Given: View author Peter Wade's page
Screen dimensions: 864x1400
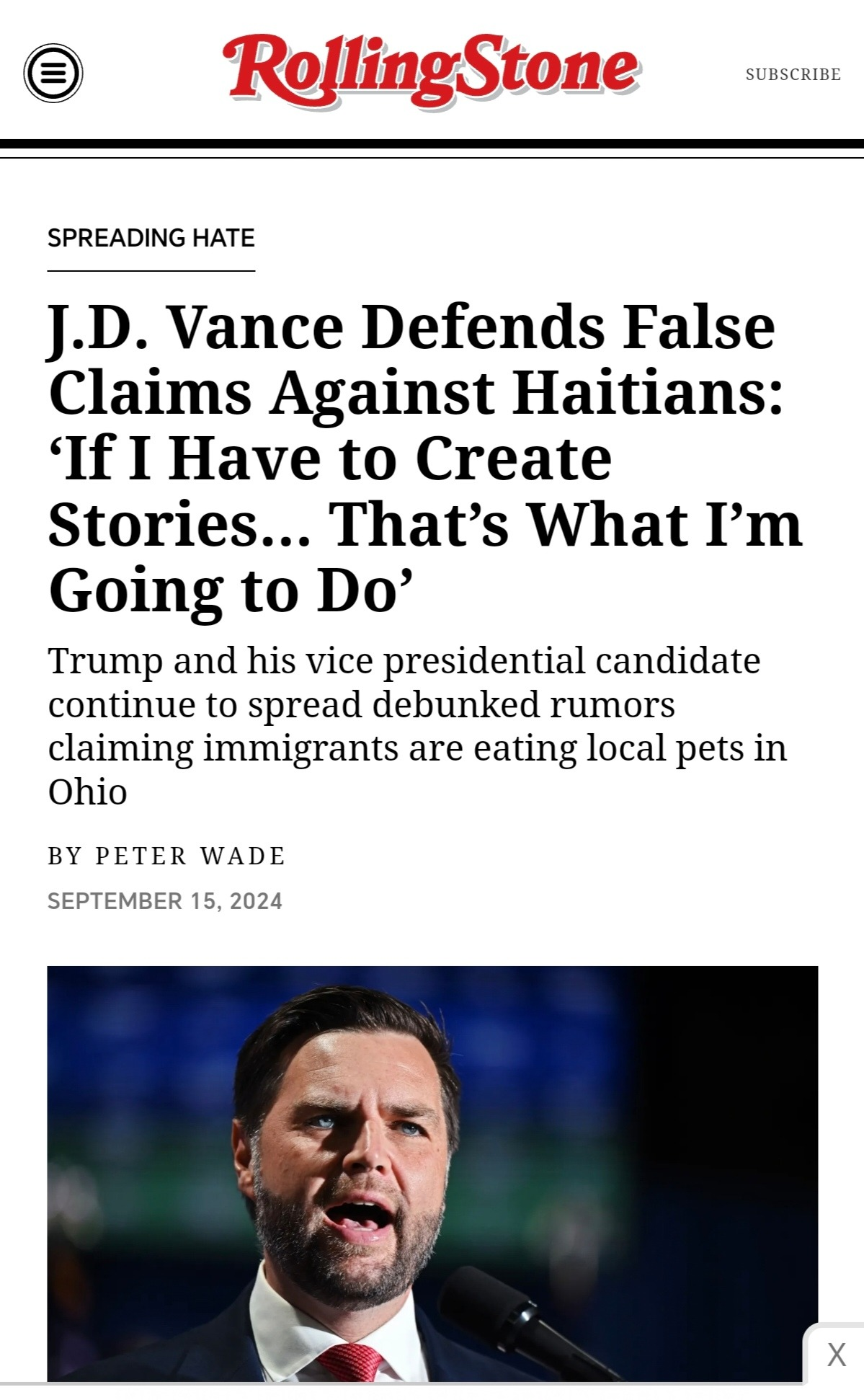Looking at the screenshot, I should (x=191, y=856).
